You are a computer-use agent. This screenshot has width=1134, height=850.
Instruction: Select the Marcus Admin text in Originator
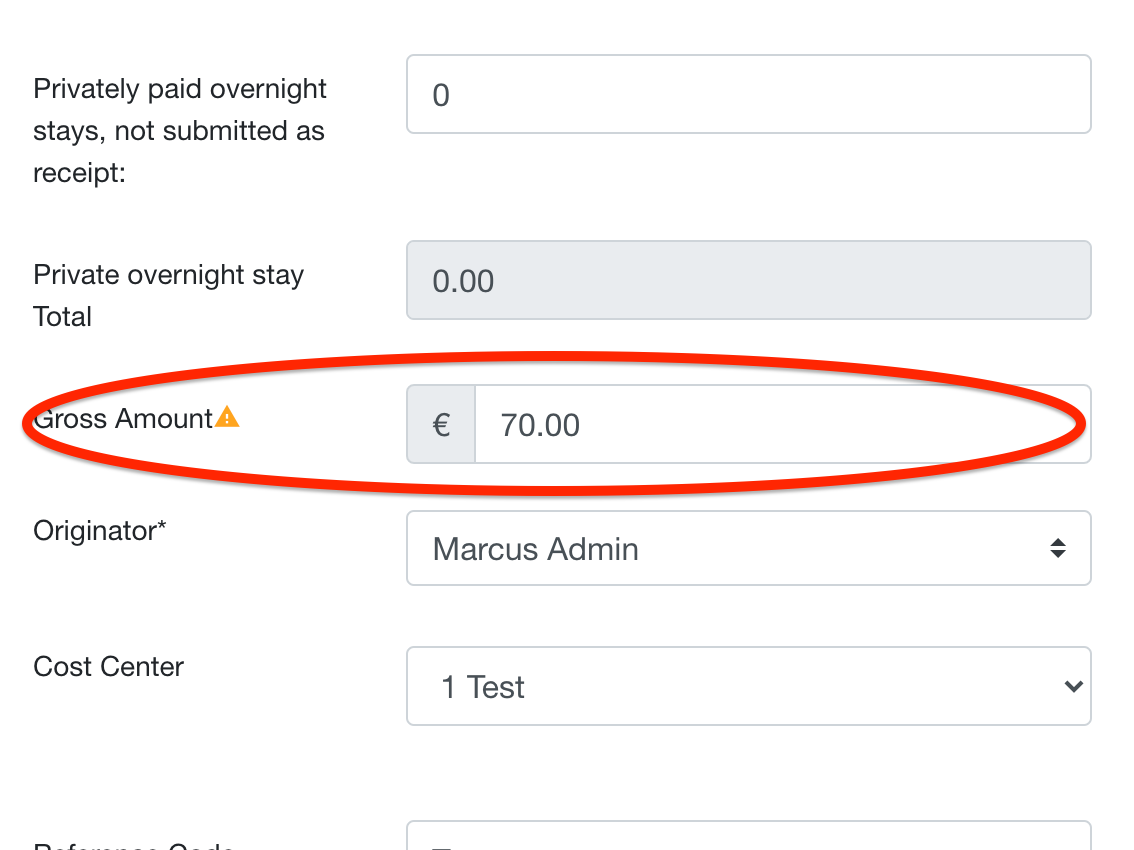tap(535, 549)
